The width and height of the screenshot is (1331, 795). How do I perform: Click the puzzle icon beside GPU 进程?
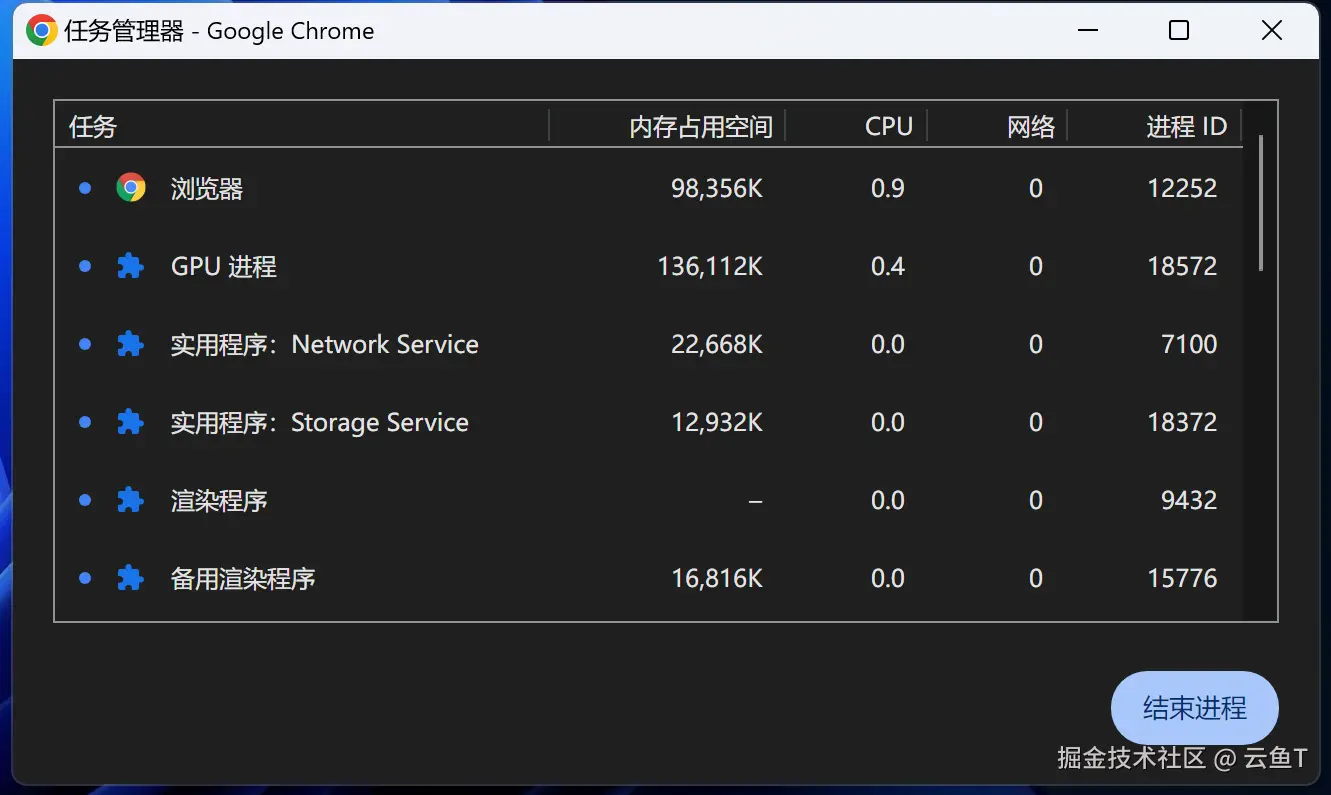click(130, 266)
